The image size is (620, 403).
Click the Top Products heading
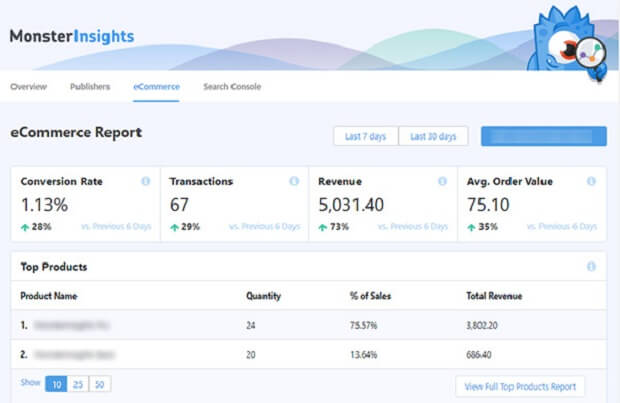(x=54, y=267)
